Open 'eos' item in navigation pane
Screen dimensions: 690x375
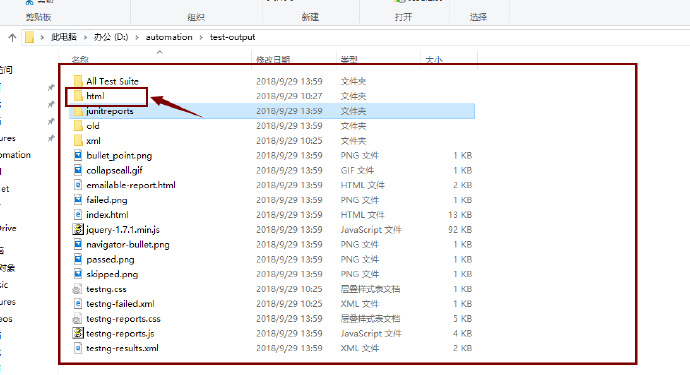6,319
